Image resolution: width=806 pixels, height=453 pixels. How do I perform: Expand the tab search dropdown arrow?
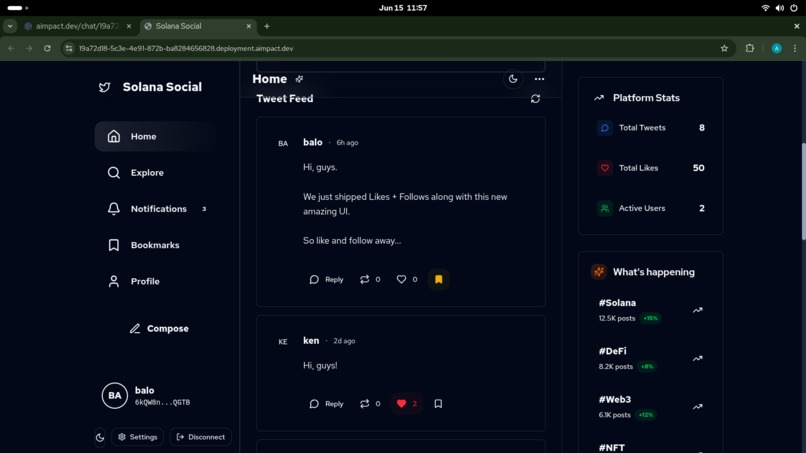click(10, 26)
